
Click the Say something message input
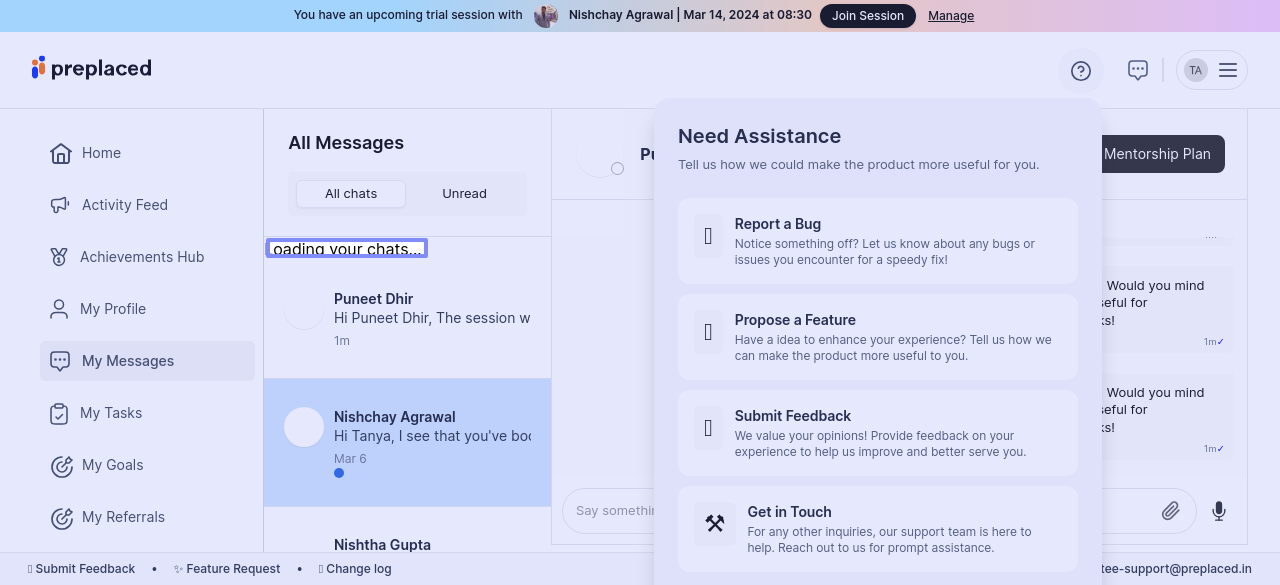pos(610,511)
